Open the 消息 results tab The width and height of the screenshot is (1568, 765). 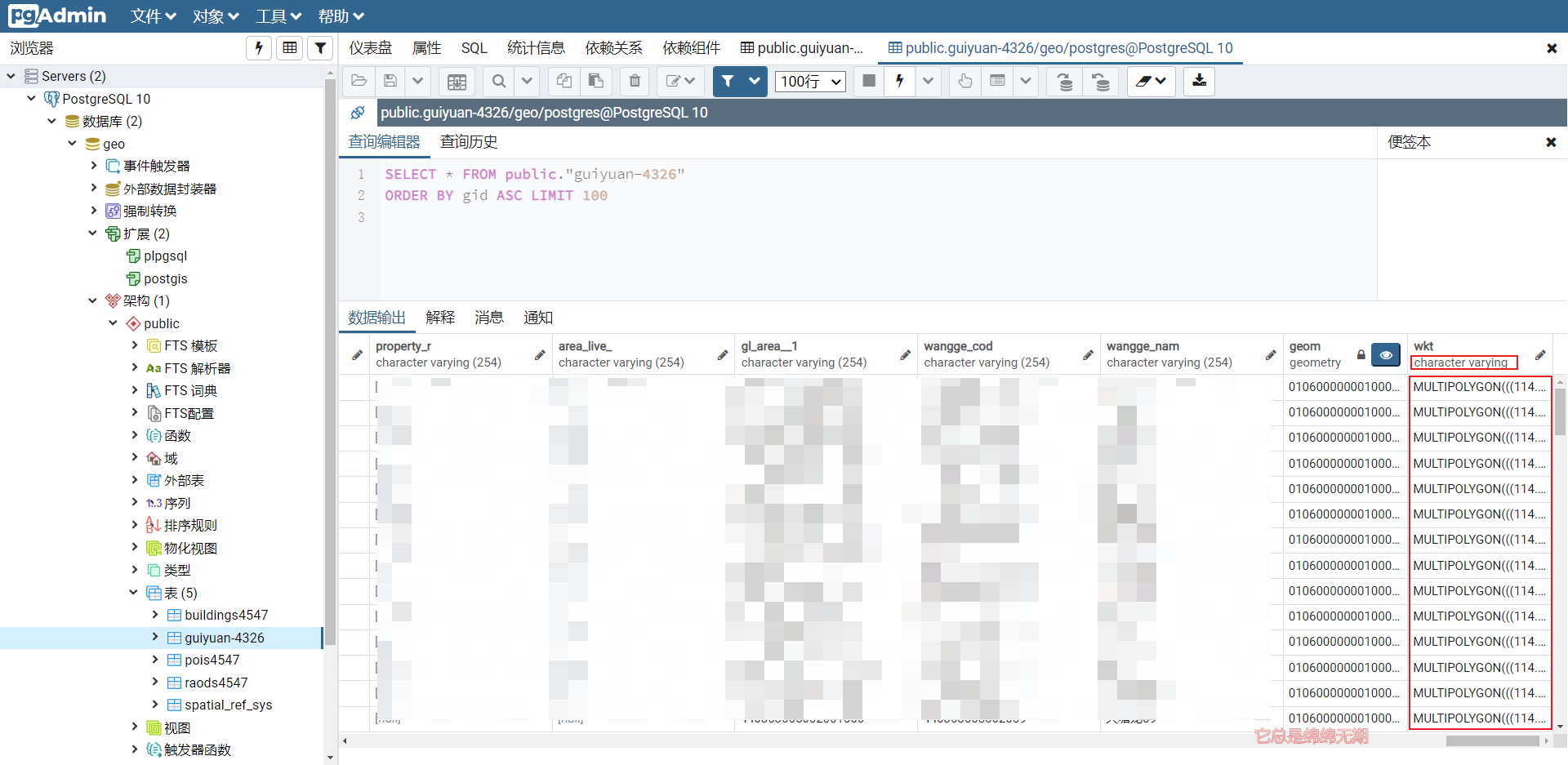[x=489, y=318]
